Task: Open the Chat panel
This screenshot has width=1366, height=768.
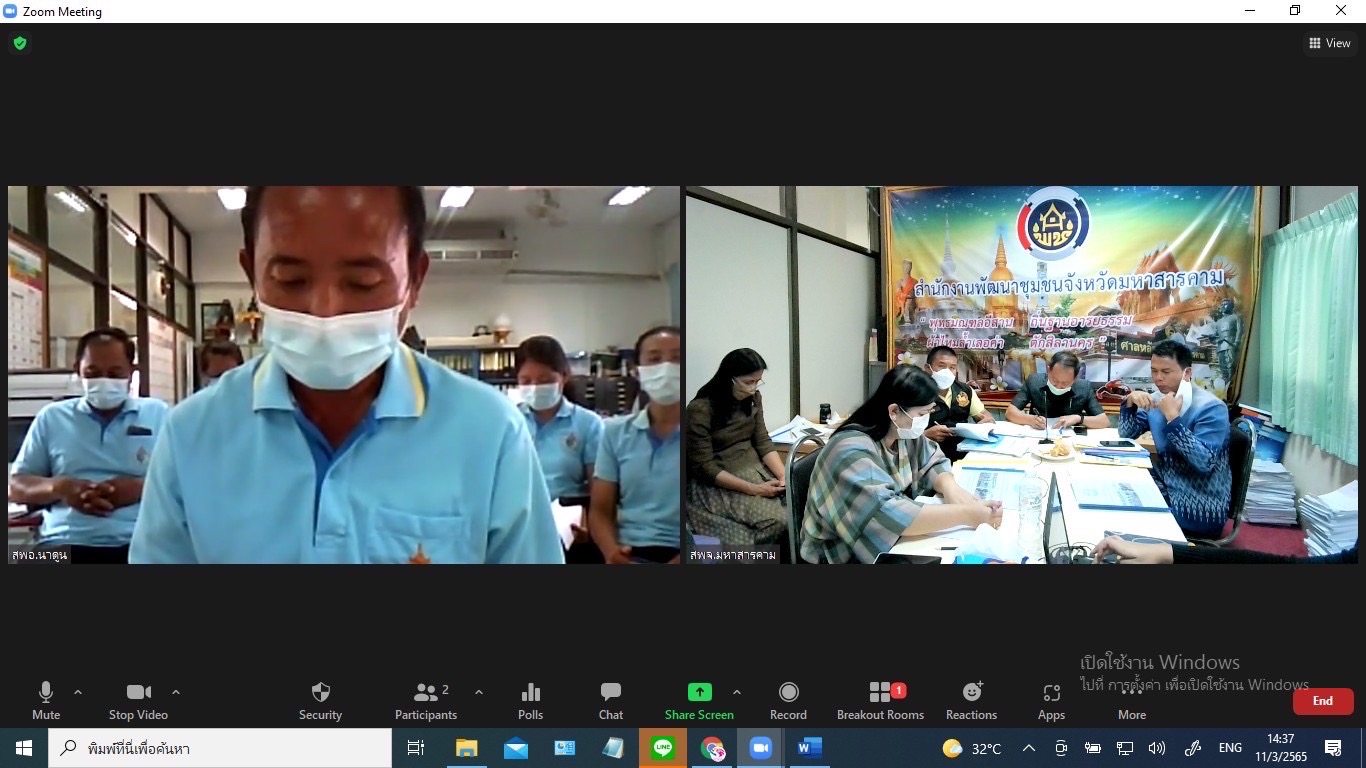Action: (x=611, y=700)
